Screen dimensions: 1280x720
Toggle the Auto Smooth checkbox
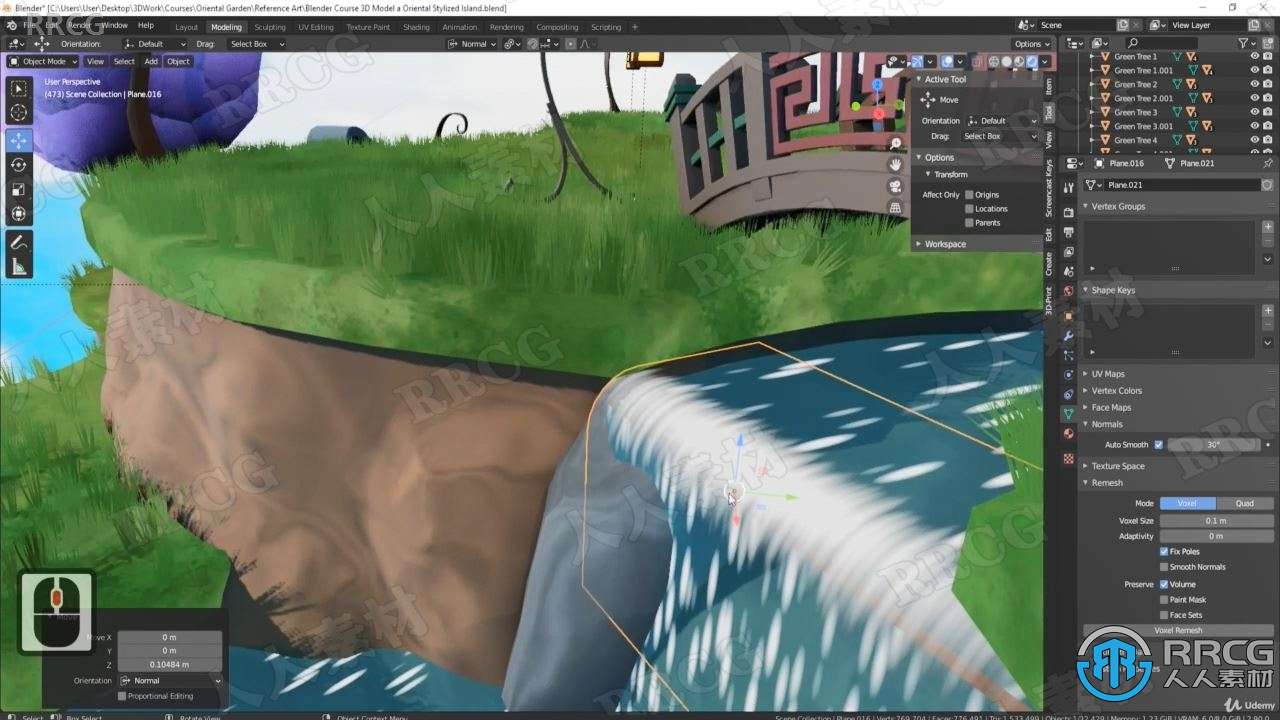pyautogui.click(x=1159, y=444)
